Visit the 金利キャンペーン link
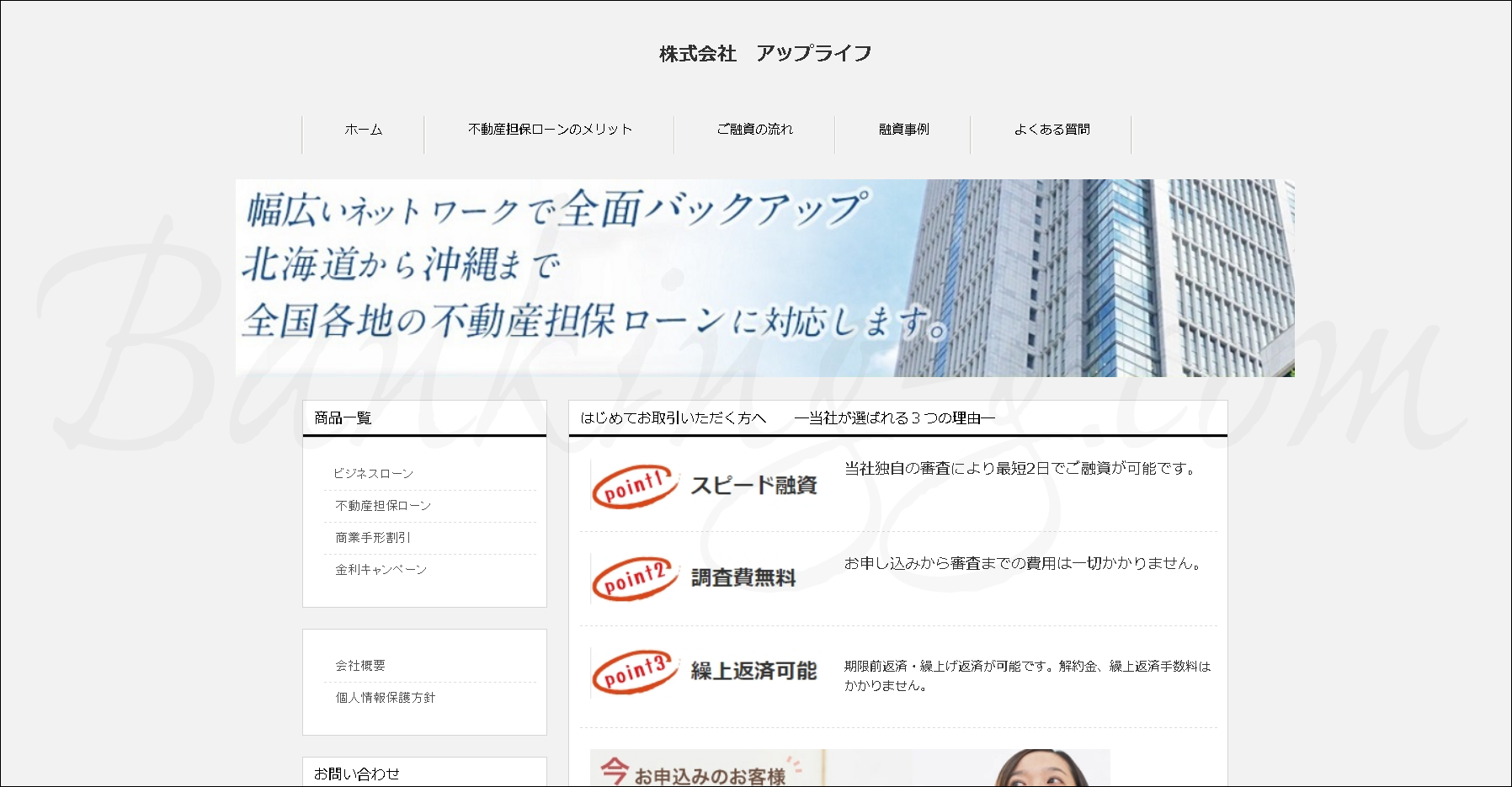 [381, 570]
